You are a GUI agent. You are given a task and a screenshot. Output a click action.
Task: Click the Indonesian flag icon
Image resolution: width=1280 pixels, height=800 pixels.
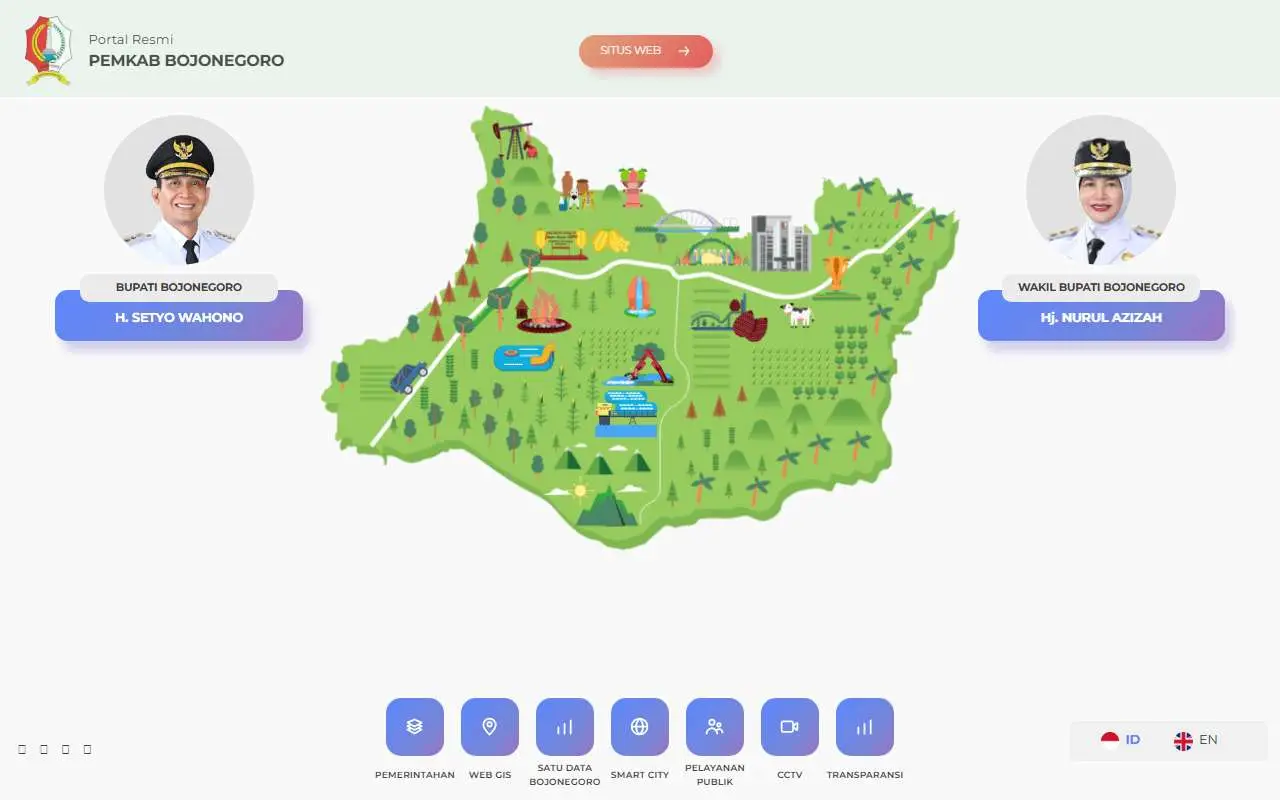[1110, 740]
